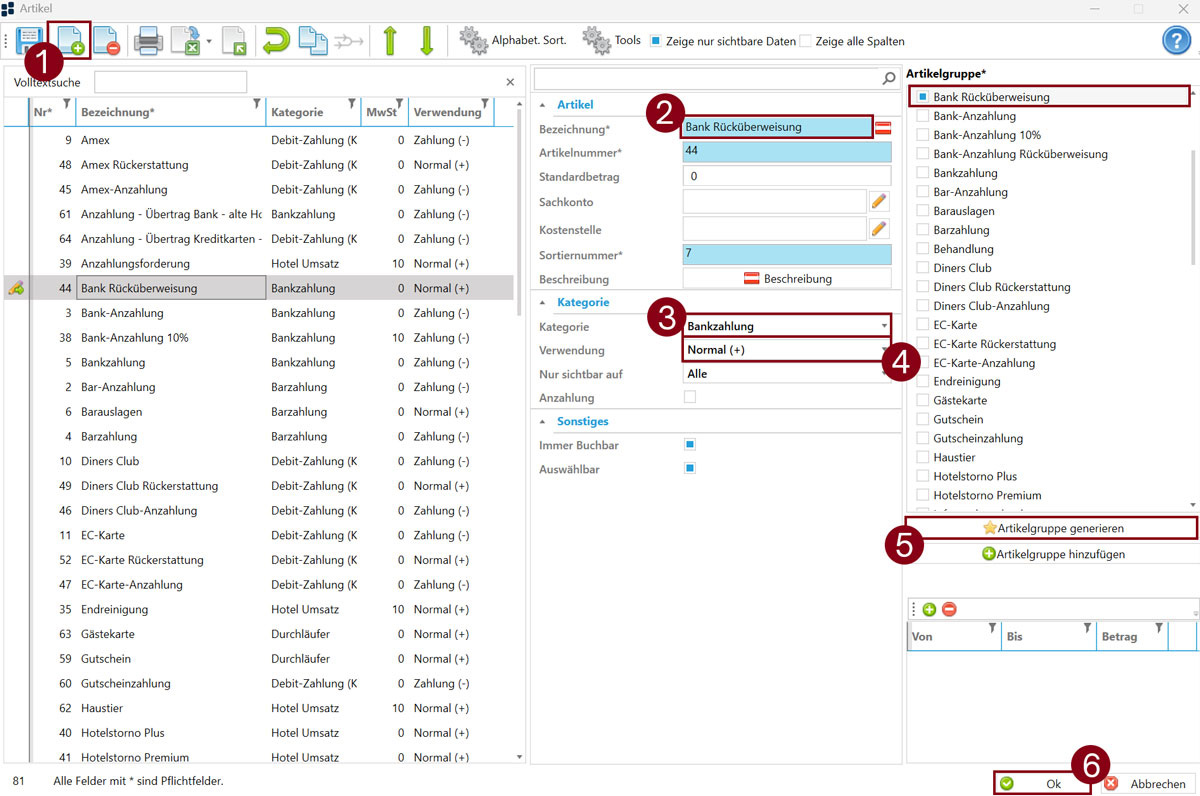Uncheck the 'Immer Buchbar' checkbox
1200x796 pixels.
click(x=689, y=445)
